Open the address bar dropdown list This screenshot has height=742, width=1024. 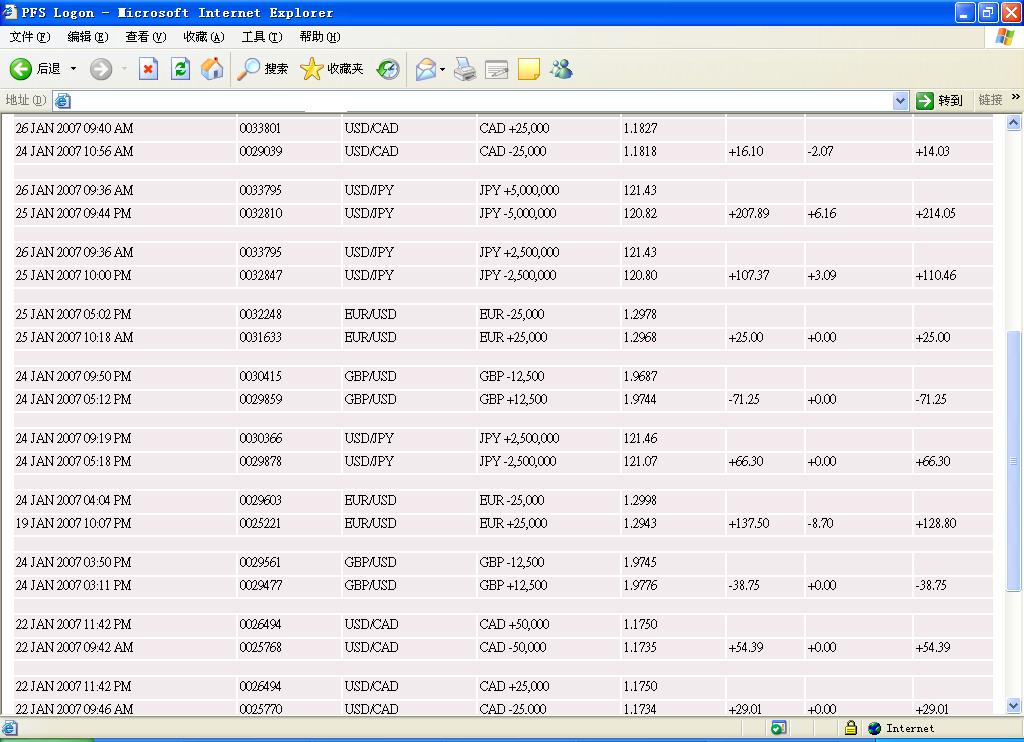pyautogui.click(x=900, y=100)
